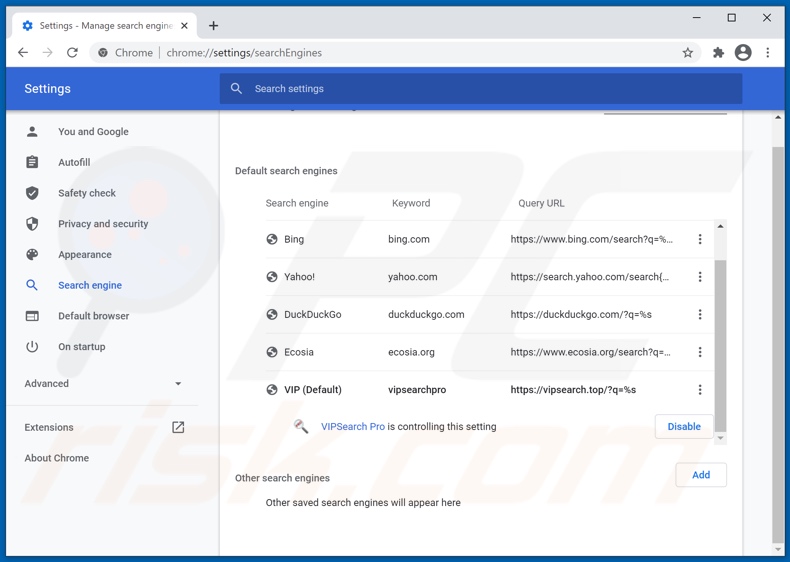This screenshot has width=790, height=562.
Task: Click the DuckDuckGo globe icon
Action: (272, 315)
